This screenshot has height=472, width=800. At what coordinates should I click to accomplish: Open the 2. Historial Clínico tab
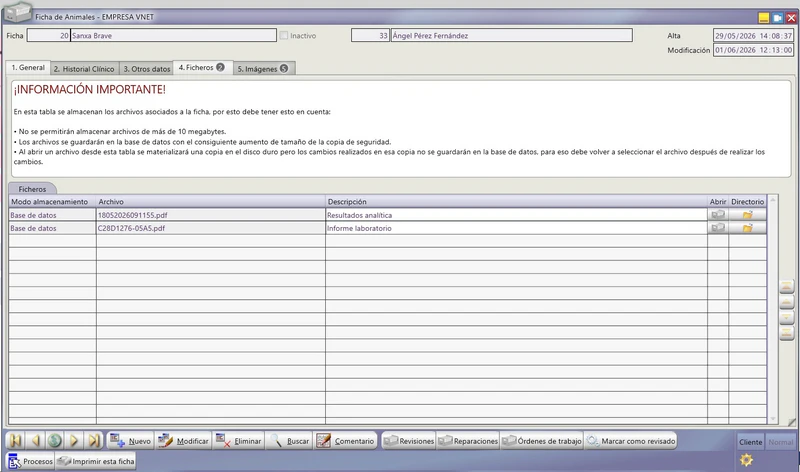tap(84, 68)
